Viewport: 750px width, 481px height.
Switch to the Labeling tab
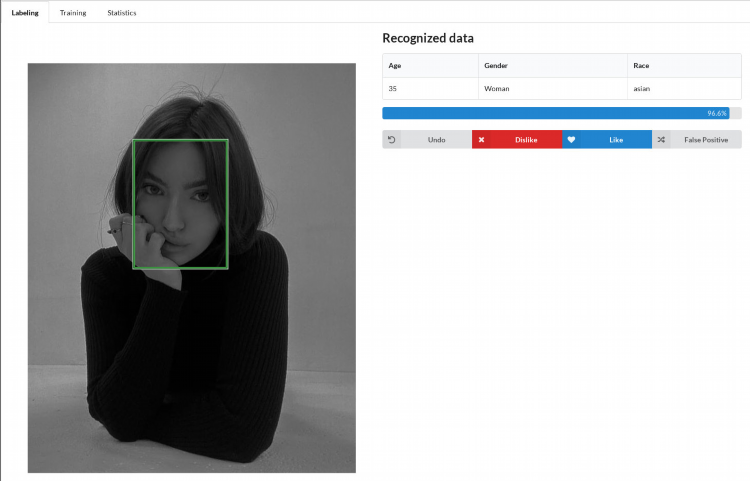(25, 13)
